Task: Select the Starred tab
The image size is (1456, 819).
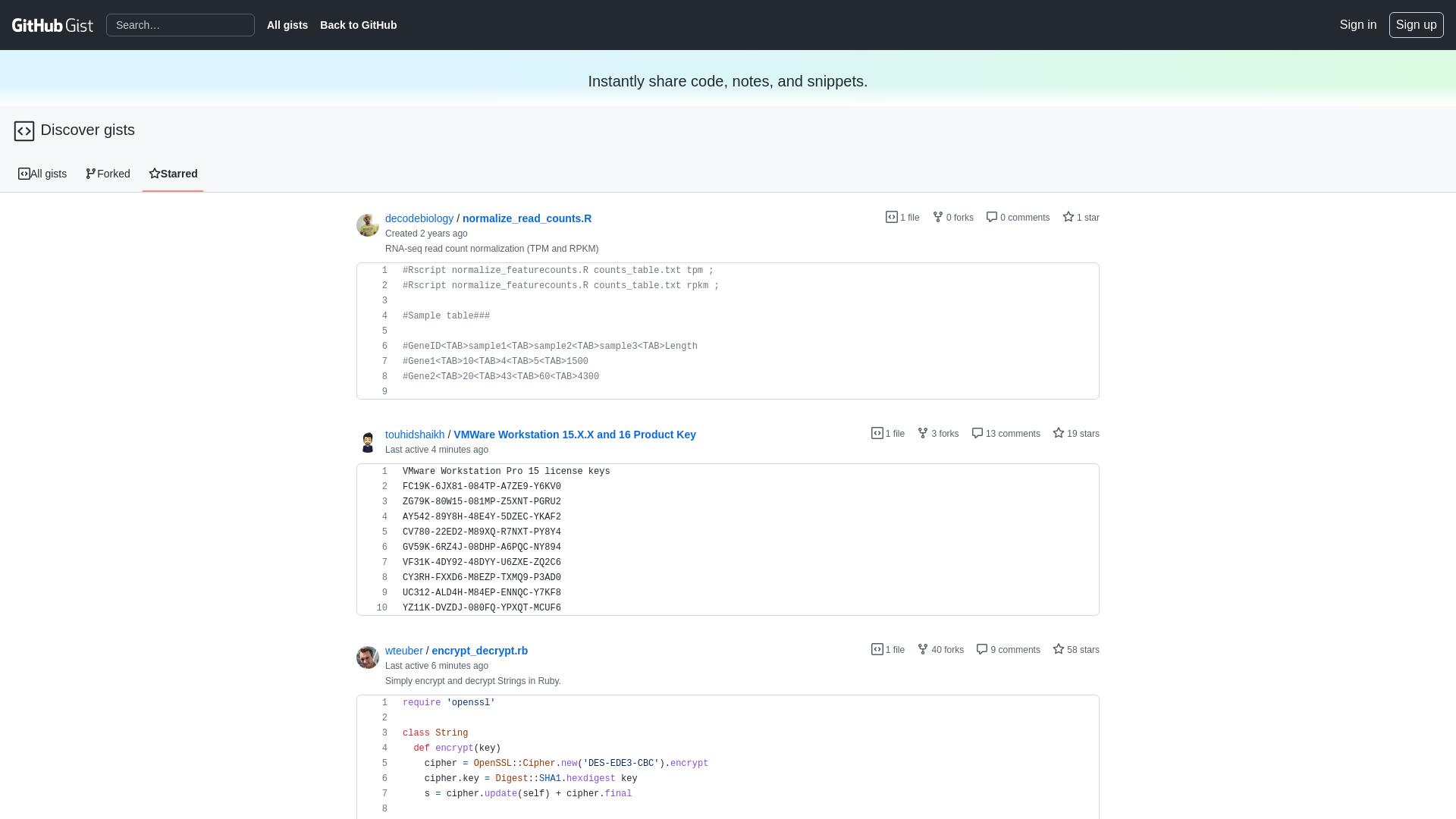Action: click(173, 174)
